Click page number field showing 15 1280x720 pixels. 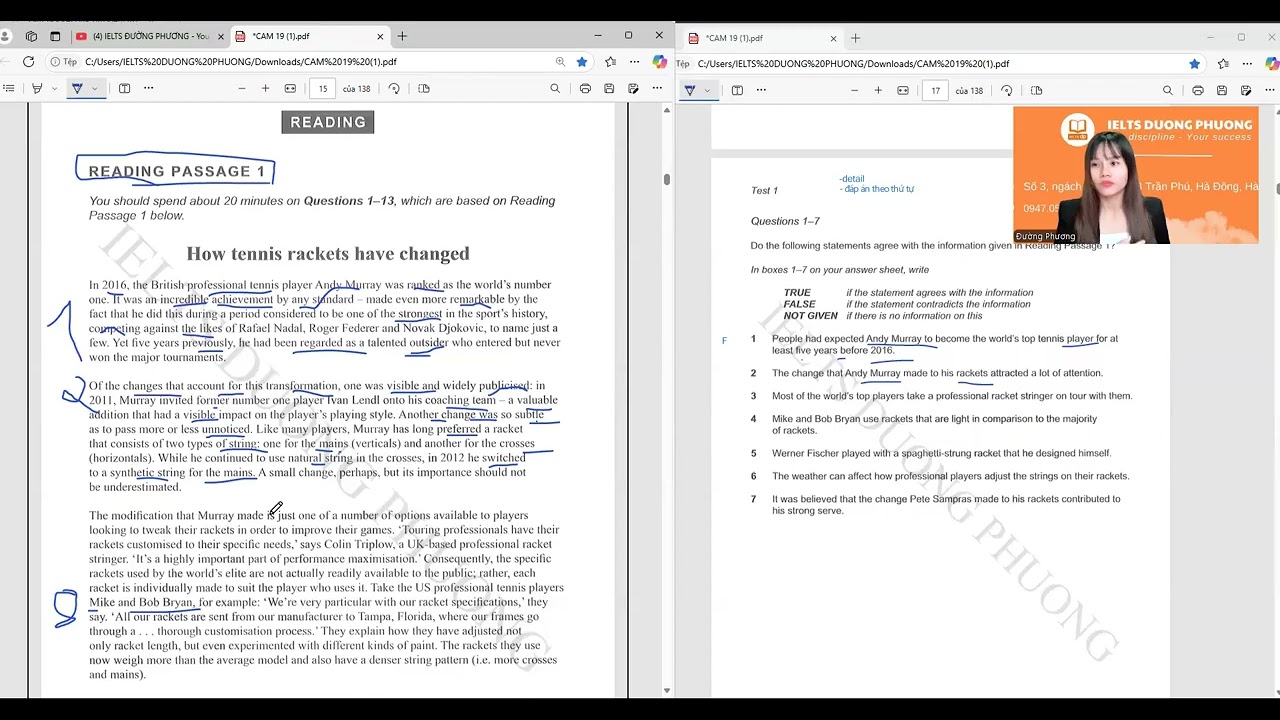click(323, 88)
